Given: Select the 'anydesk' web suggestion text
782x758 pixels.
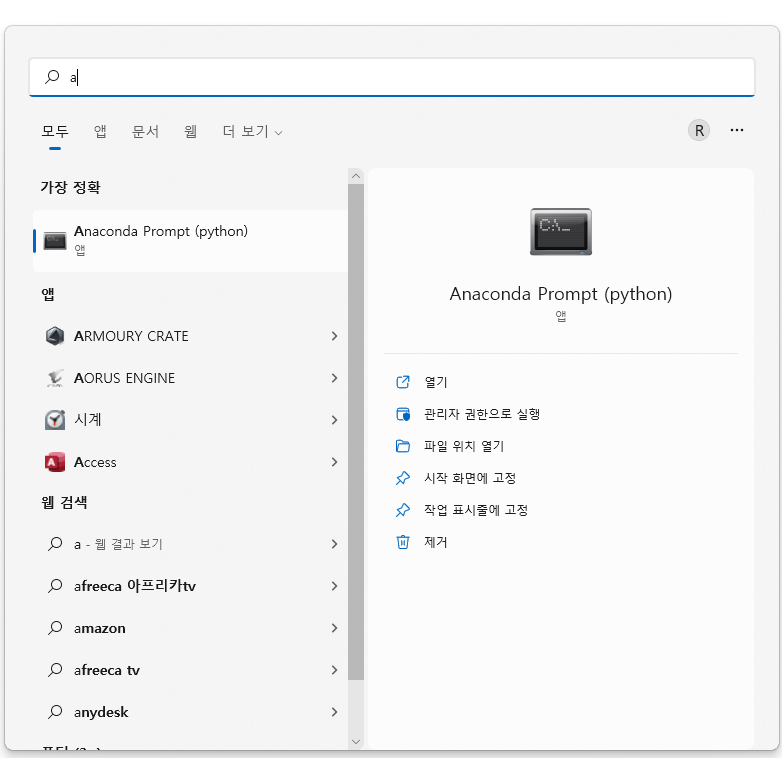Looking at the screenshot, I should (101, 712).
